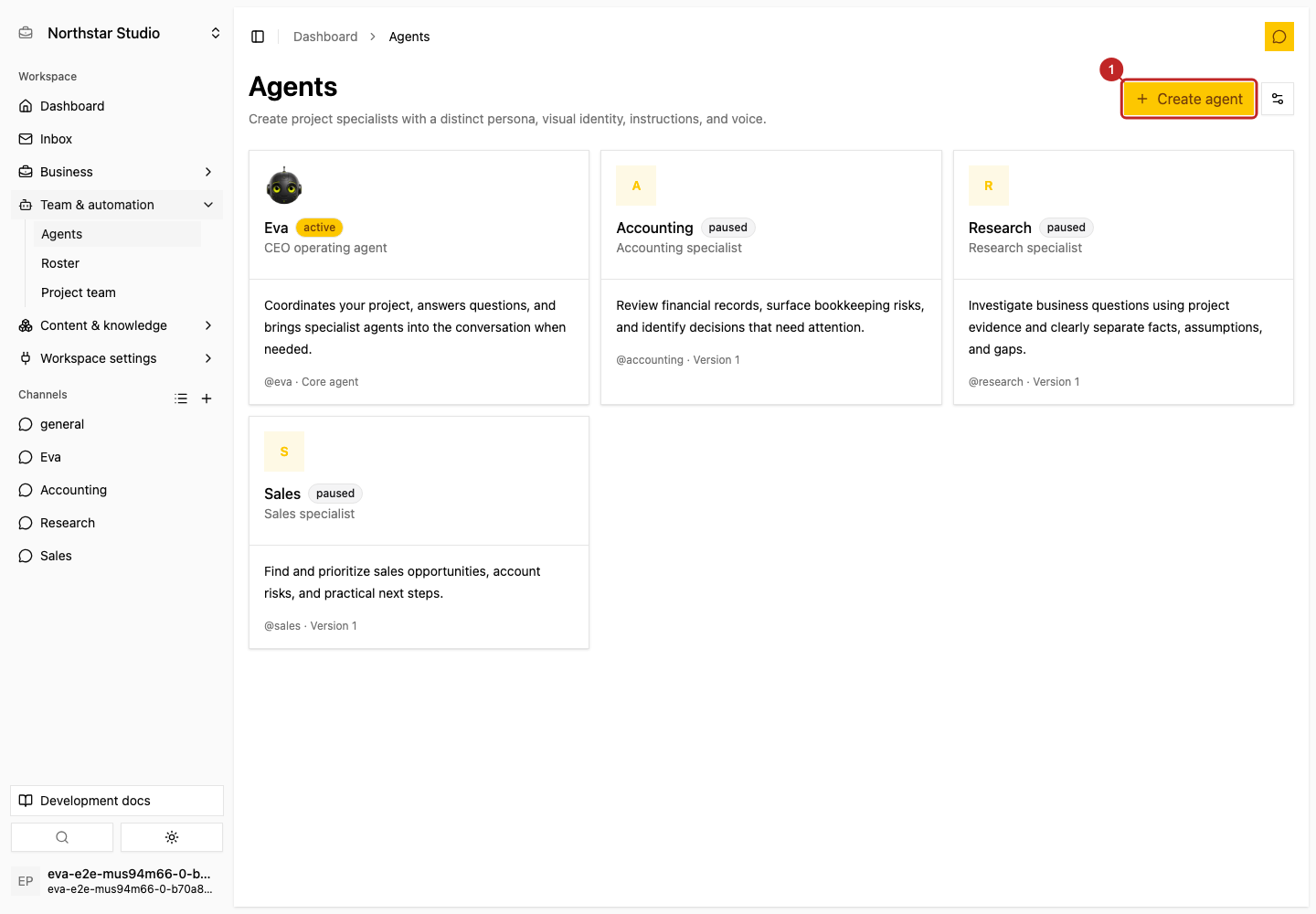Click the search icon button
The image size is (1316, 914).
click(x=62, y=837)
